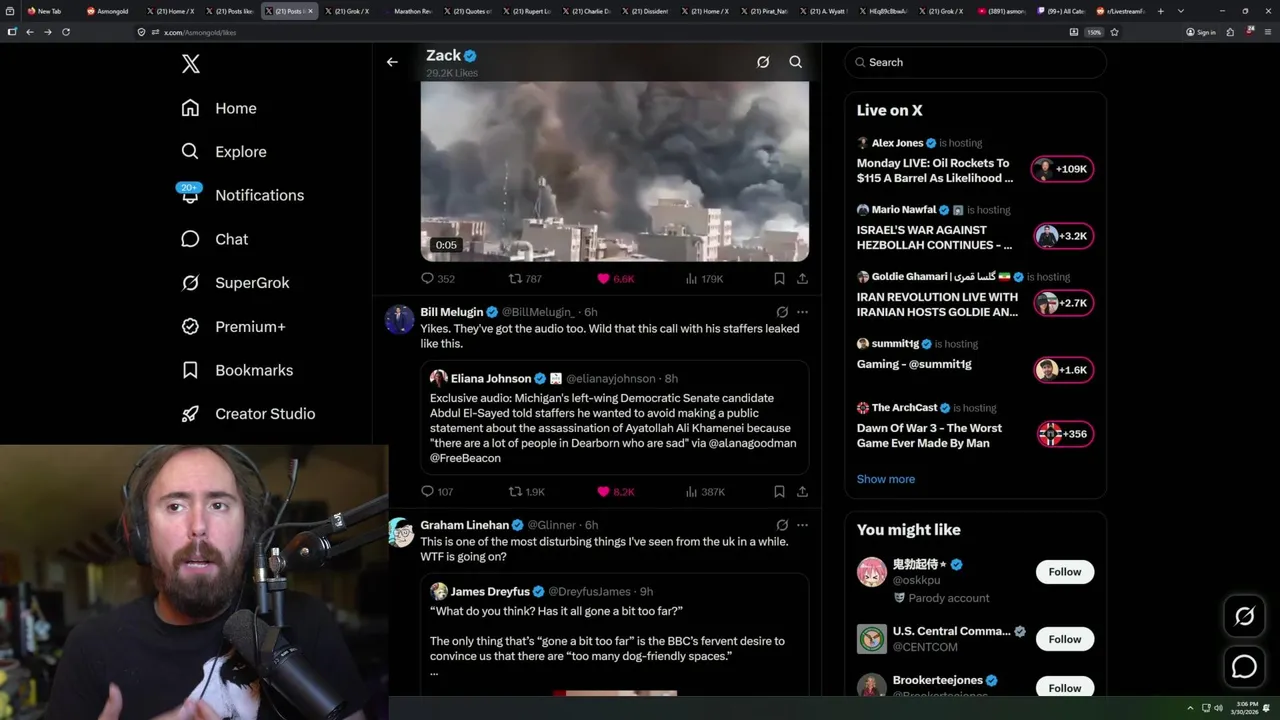Join Goldie Ghamari live with +2.7K
Image resolution: width=1280 pixels, height=720 pixels.
click(1063, 303)
